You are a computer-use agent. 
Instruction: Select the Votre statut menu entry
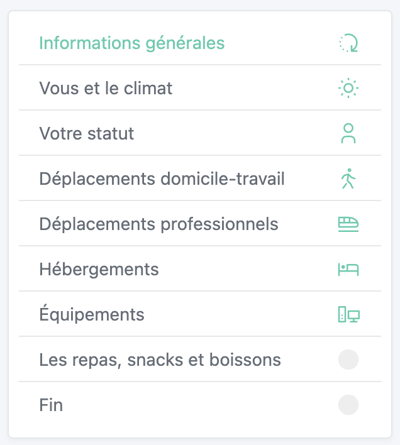coord(87,134)
